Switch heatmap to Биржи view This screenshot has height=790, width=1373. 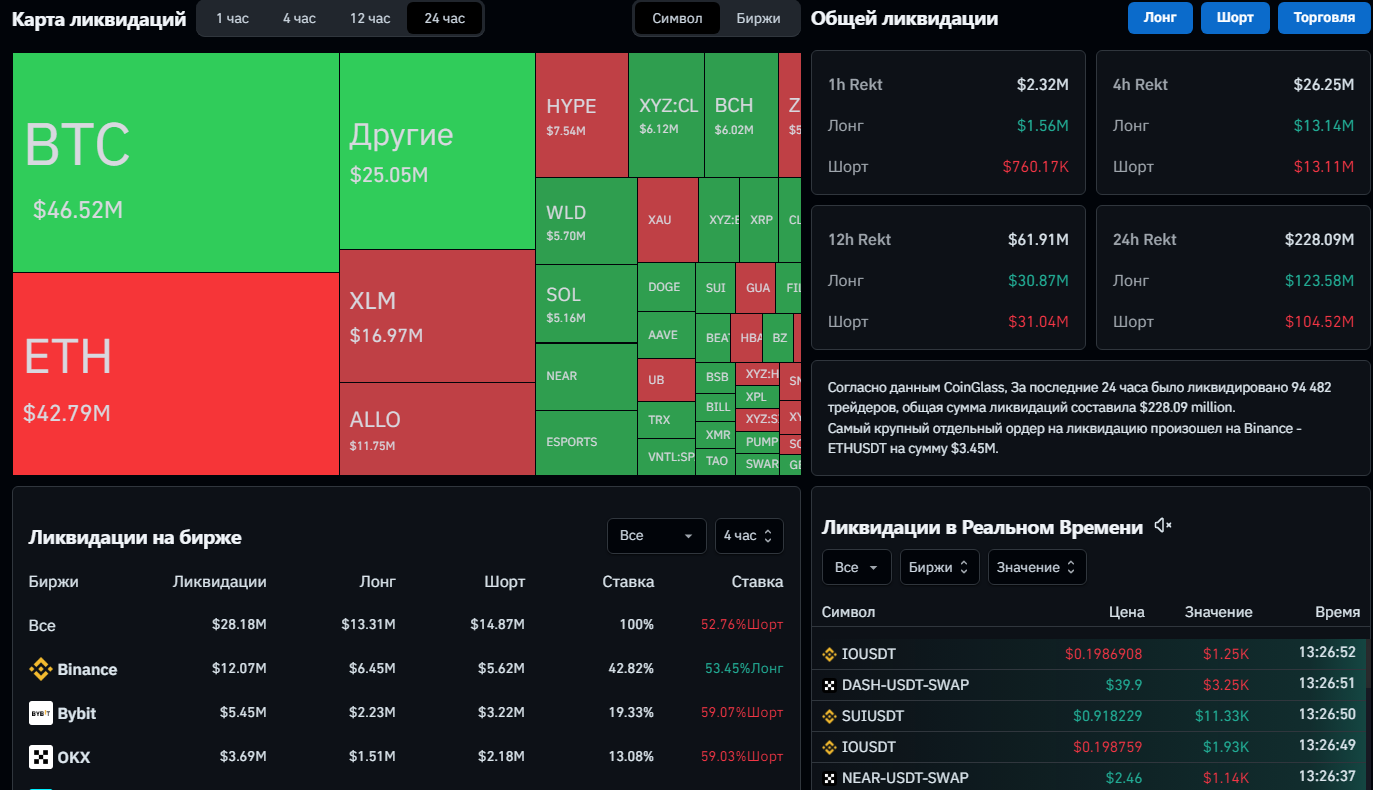(759, 18)
